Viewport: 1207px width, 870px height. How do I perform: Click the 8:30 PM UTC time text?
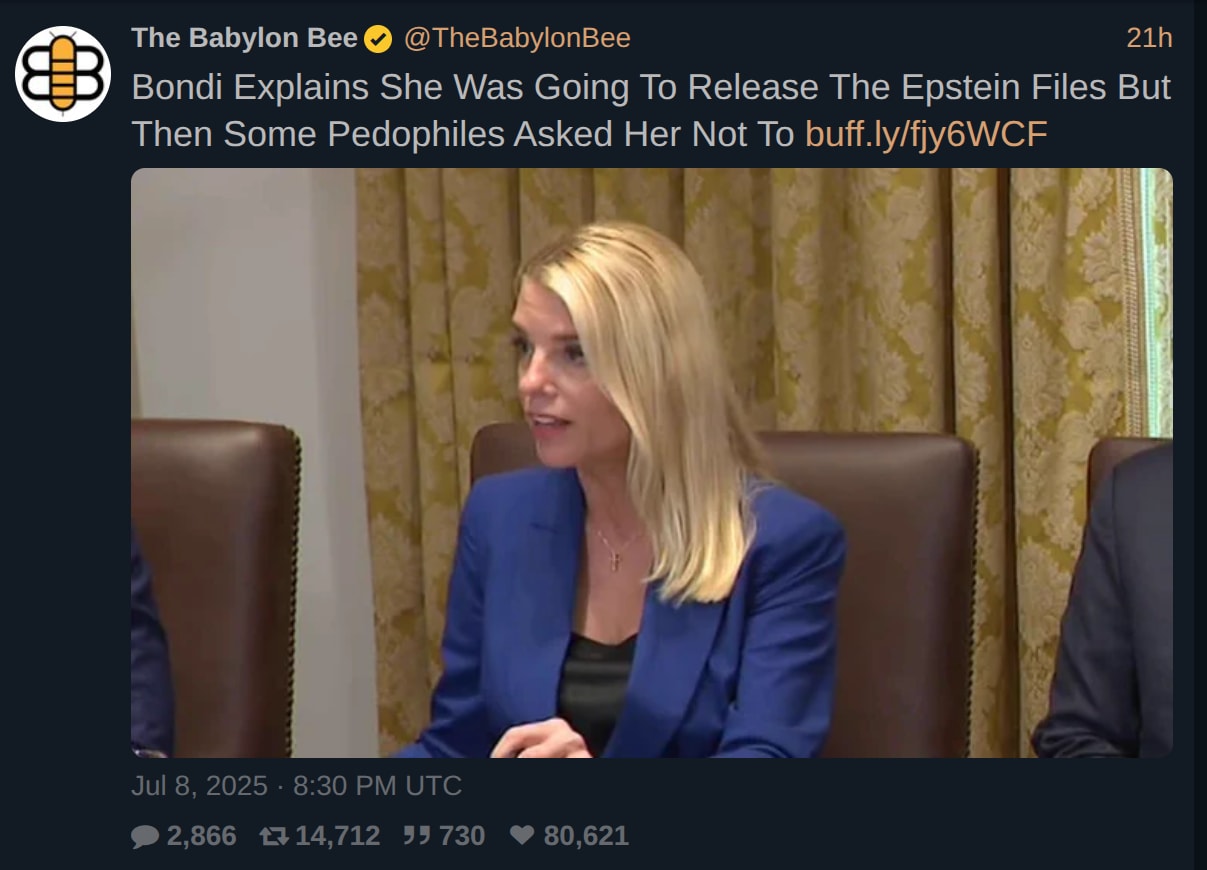coord(377,786)
